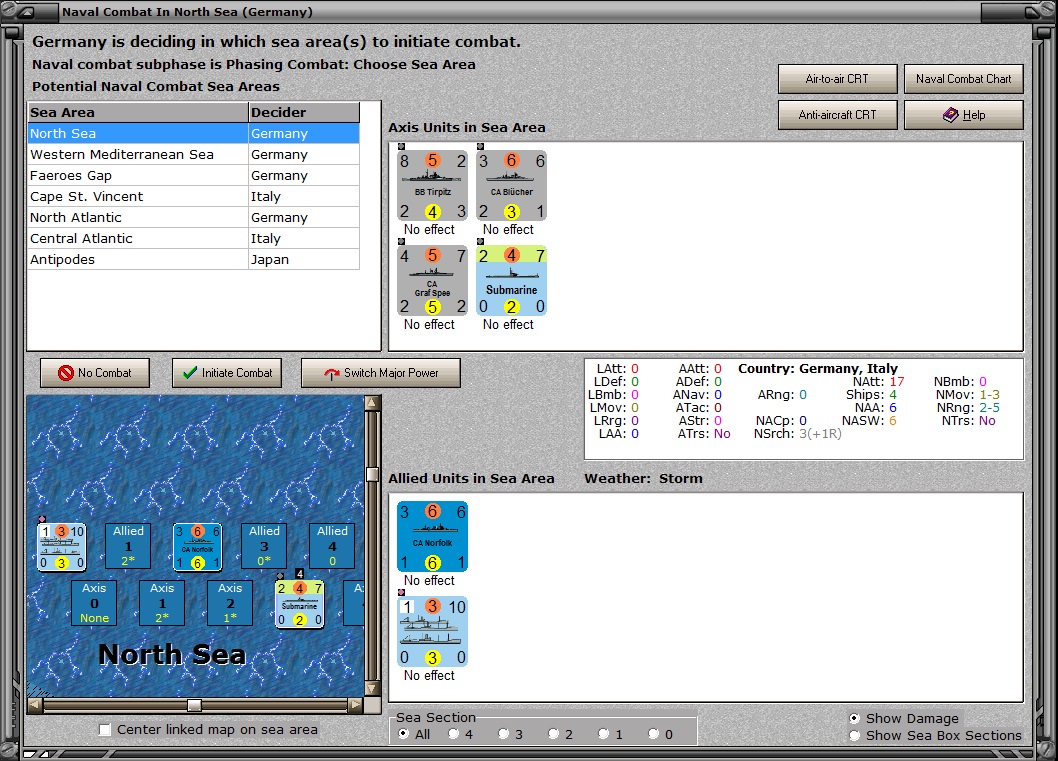This screenshot has height=761, width=1058.
Task: Click the red arrow on Switch Major Power
Action: 332,373
